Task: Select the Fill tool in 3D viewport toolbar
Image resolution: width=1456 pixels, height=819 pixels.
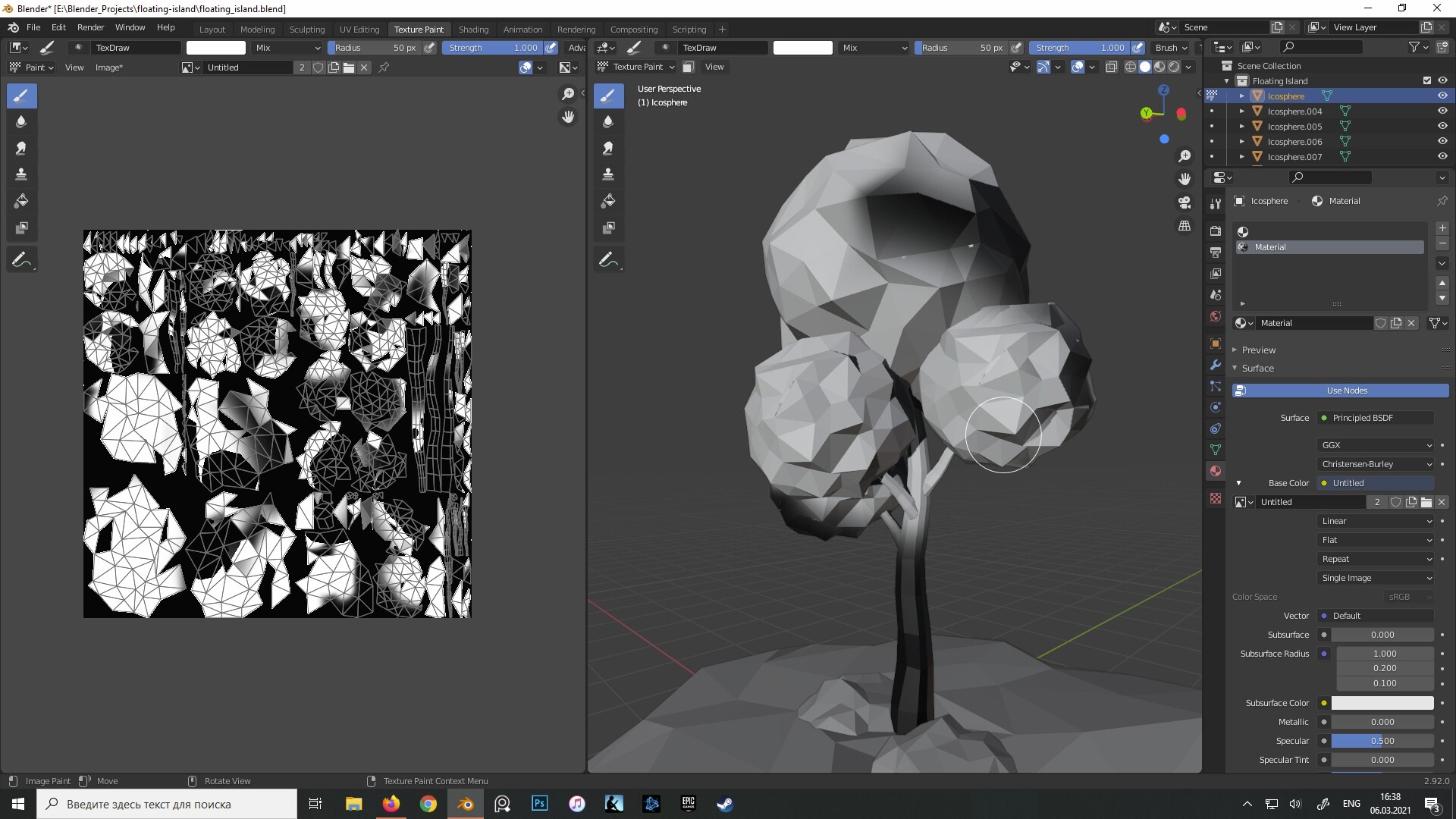Action: point(608,202)
